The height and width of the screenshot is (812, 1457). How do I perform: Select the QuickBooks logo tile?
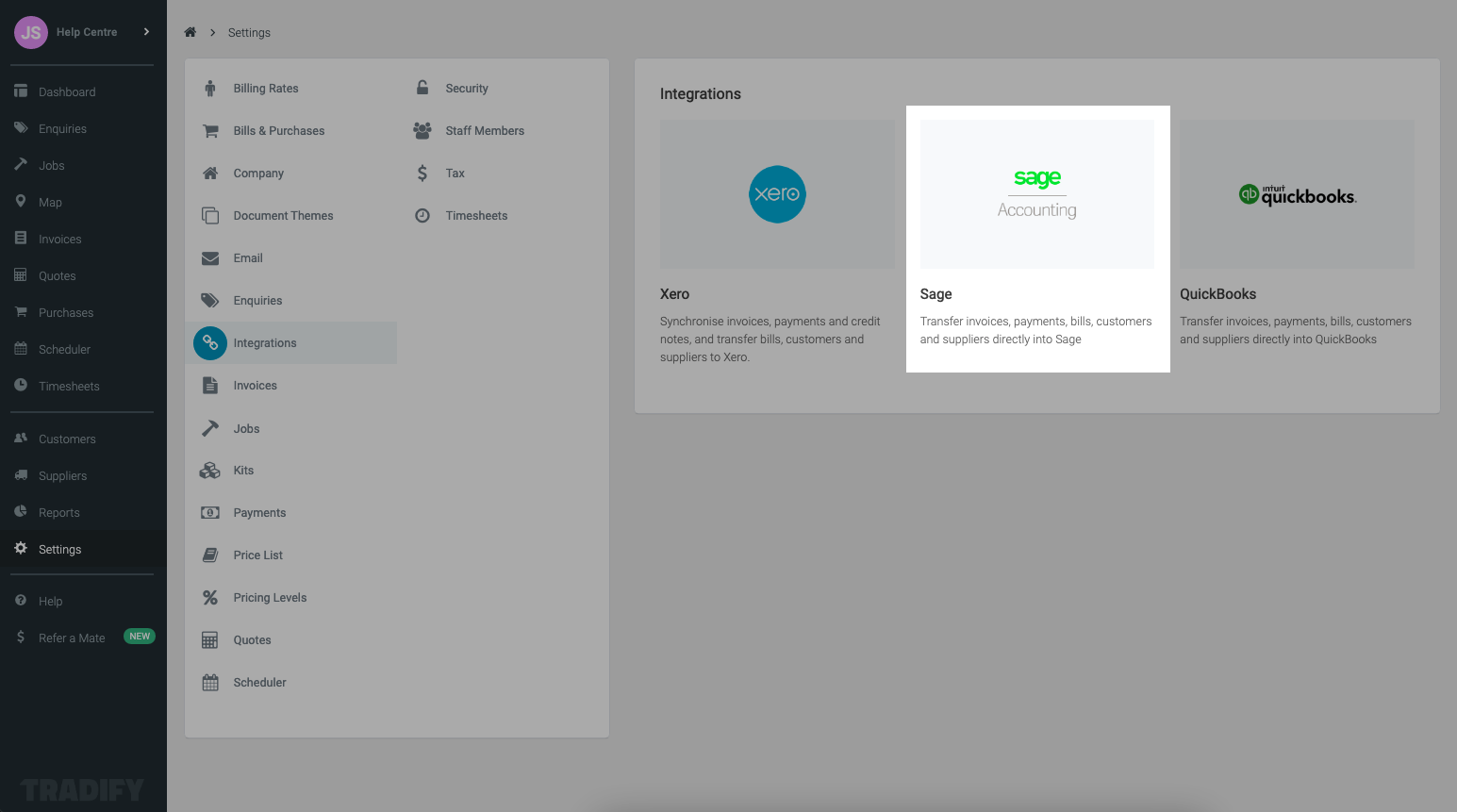[x=1297, y=194]
